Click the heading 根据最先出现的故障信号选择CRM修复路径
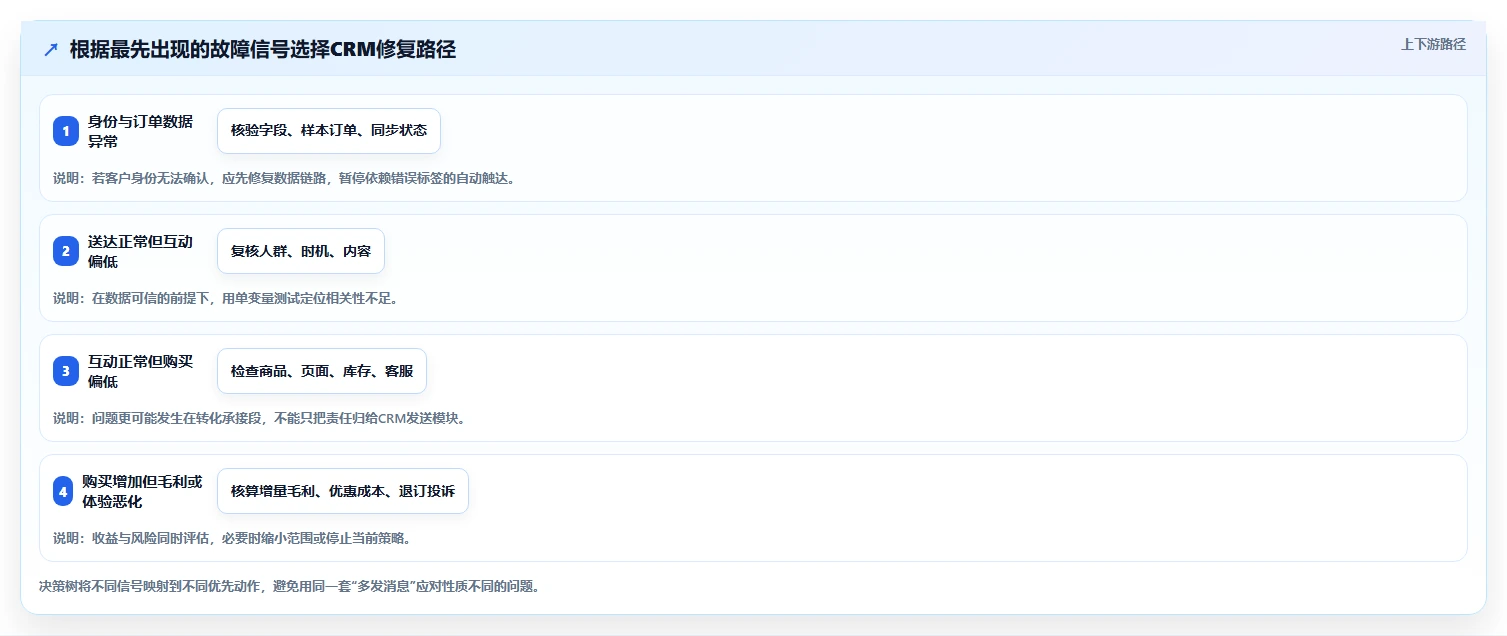Image resolution: width=1507 pixels, height=636 pixels. pos(263,50)
